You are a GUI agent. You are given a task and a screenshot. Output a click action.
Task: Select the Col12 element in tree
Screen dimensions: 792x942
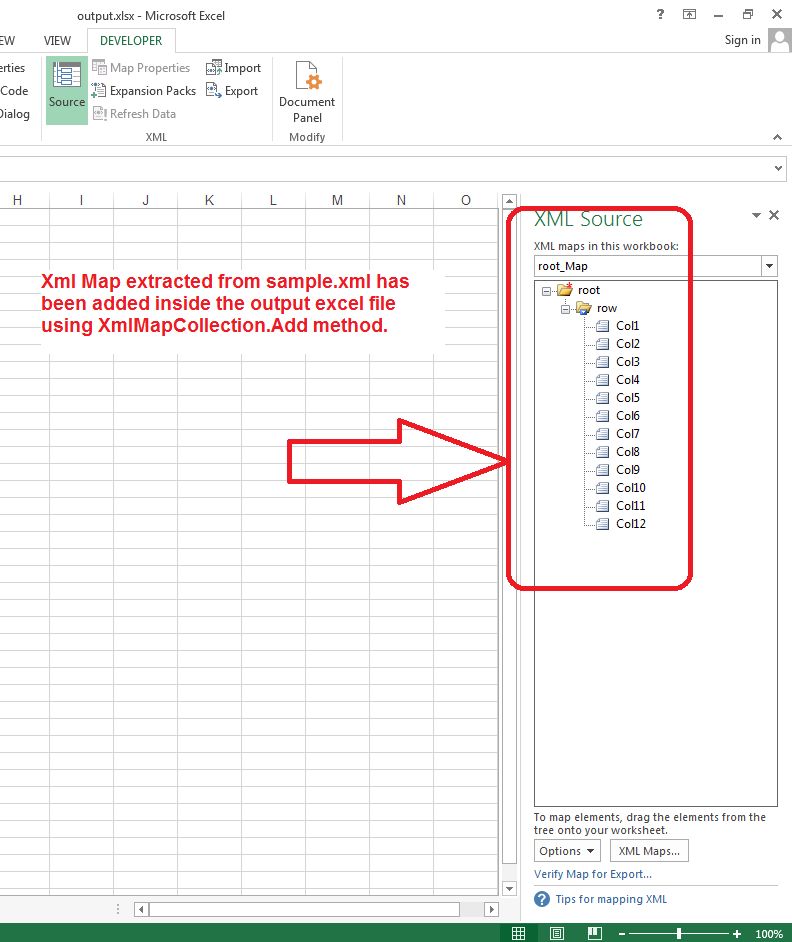[x=630, y=524]
